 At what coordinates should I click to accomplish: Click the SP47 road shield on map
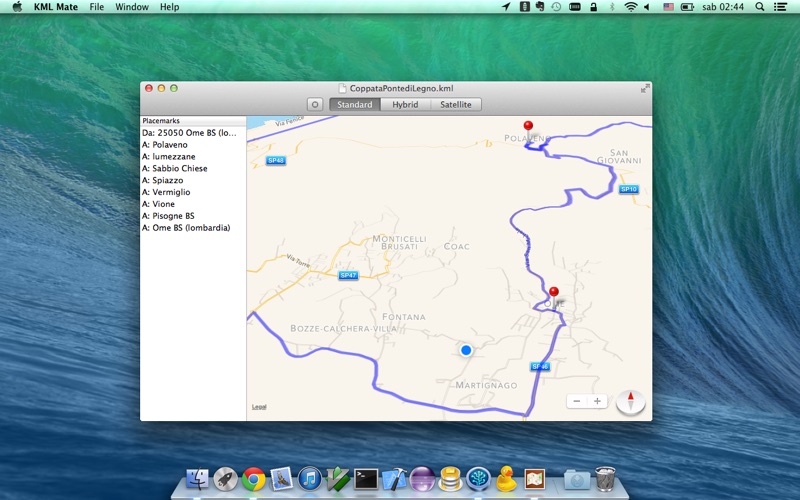point(348,276)
